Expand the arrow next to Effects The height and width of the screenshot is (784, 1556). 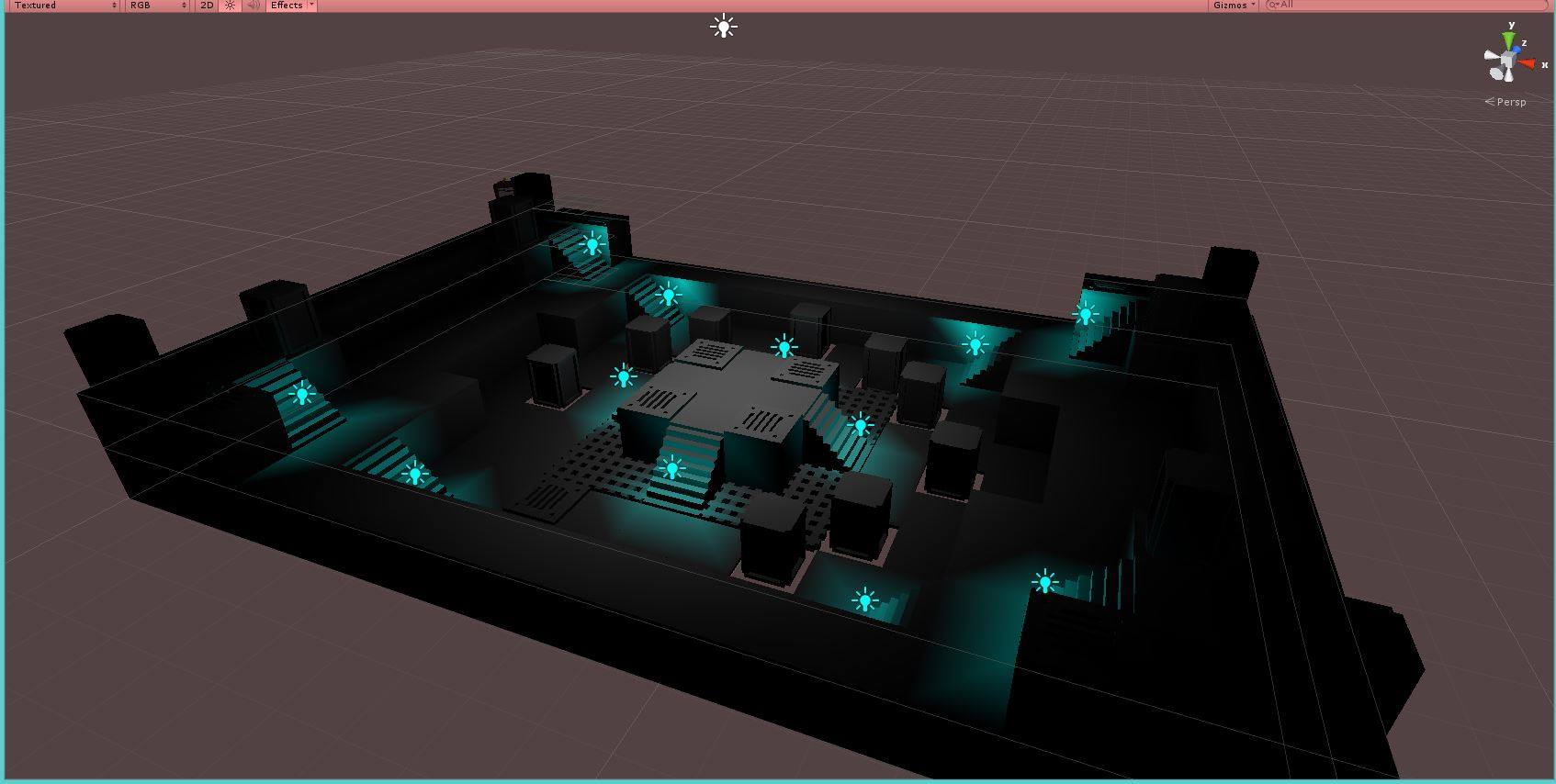pos(311,6)
